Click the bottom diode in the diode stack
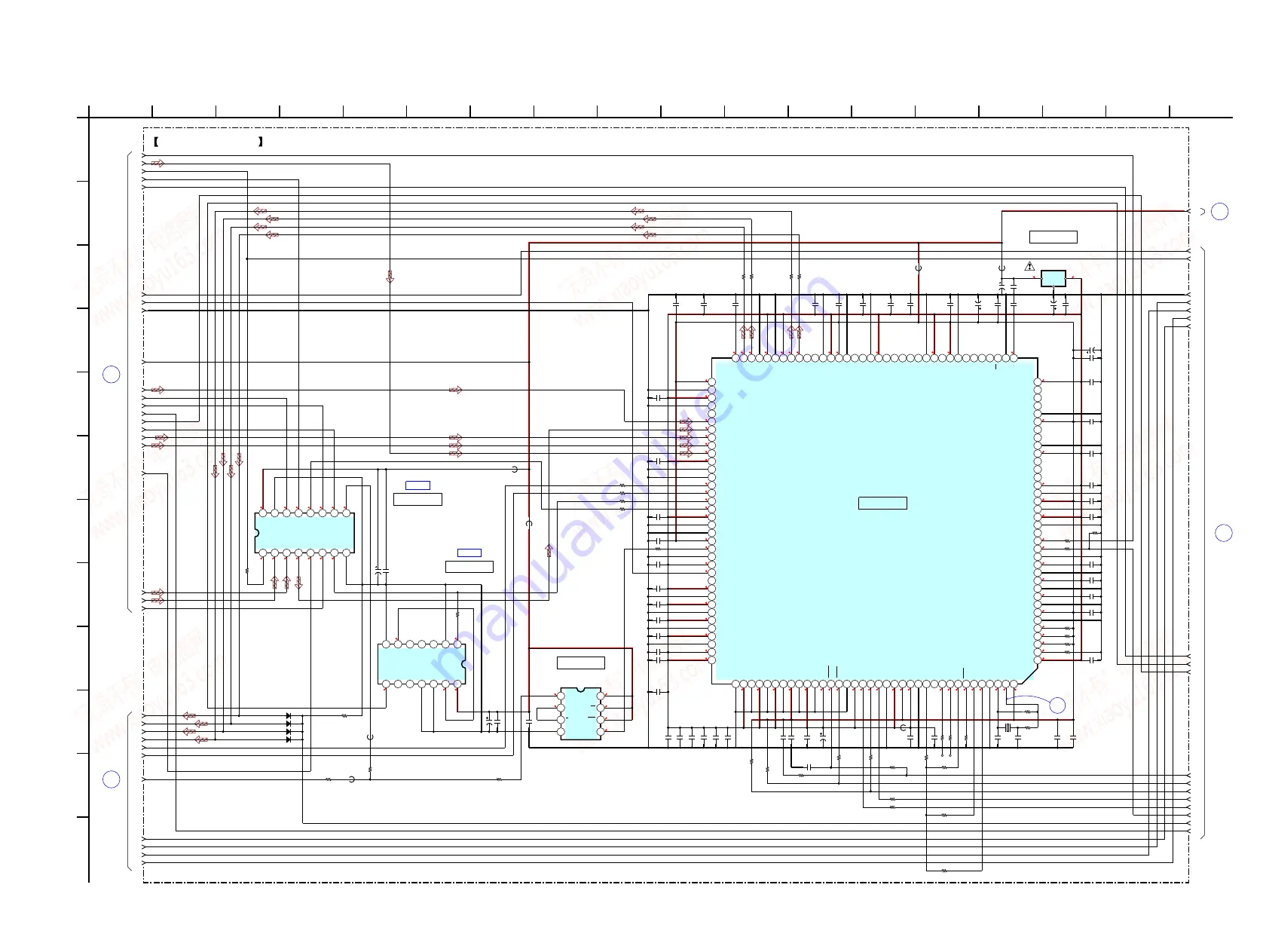Screen dimensions: 1266x952 pyautogui.click(x=289, y=739)
